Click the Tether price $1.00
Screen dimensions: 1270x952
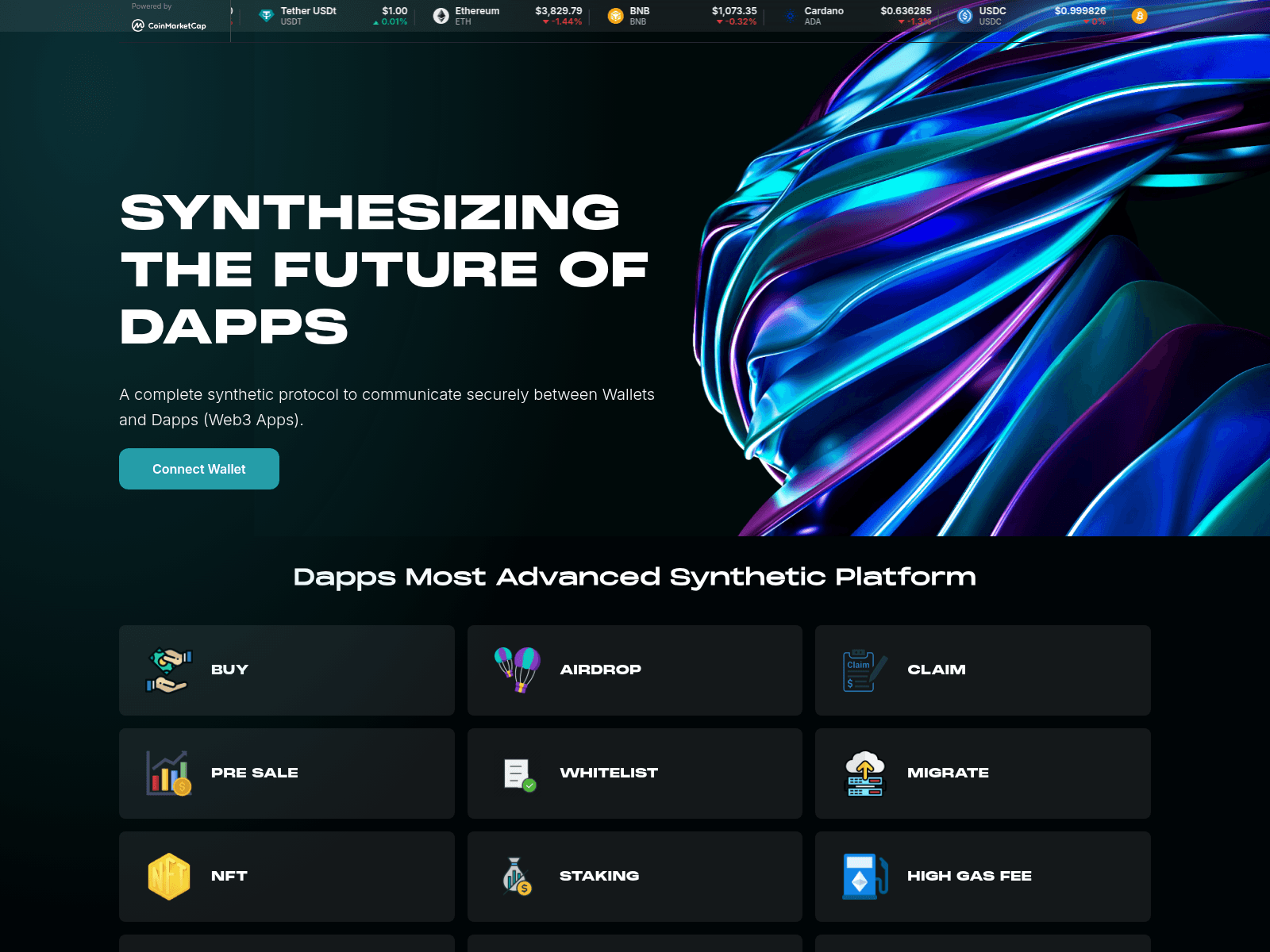(394, 11)
